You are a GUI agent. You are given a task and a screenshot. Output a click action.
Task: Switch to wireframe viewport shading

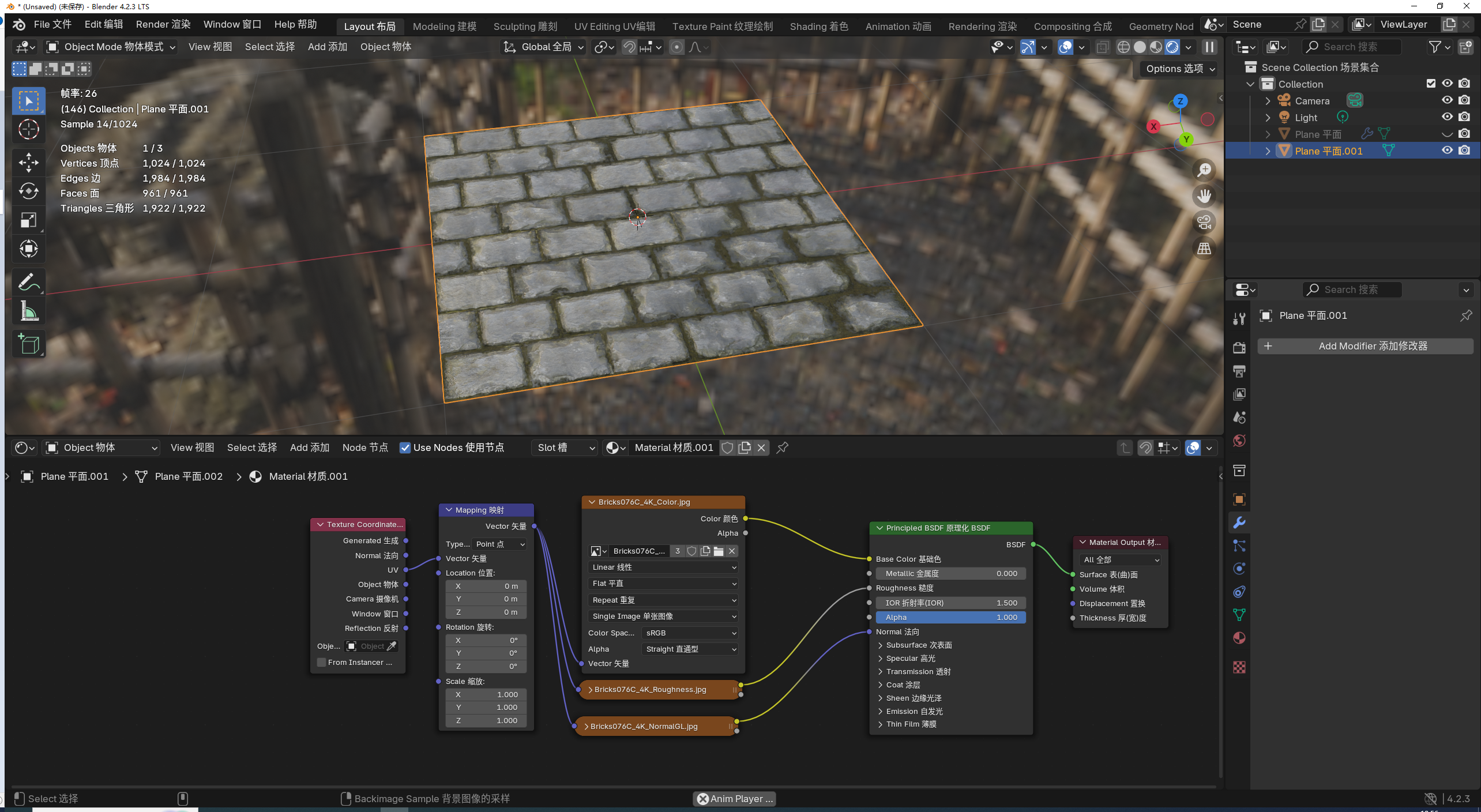tap(1123, 47)
